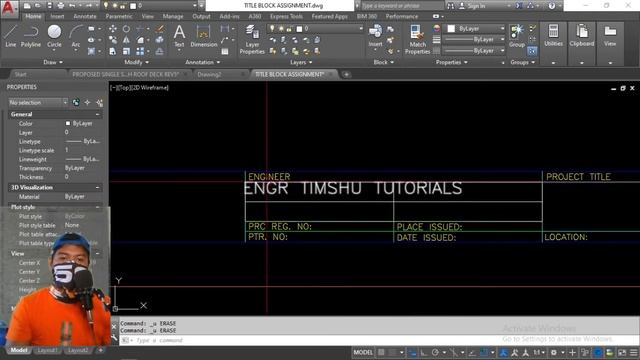Screen dimensions: 640x360
Task: Open Layer Properties manager
Action: 252,39
